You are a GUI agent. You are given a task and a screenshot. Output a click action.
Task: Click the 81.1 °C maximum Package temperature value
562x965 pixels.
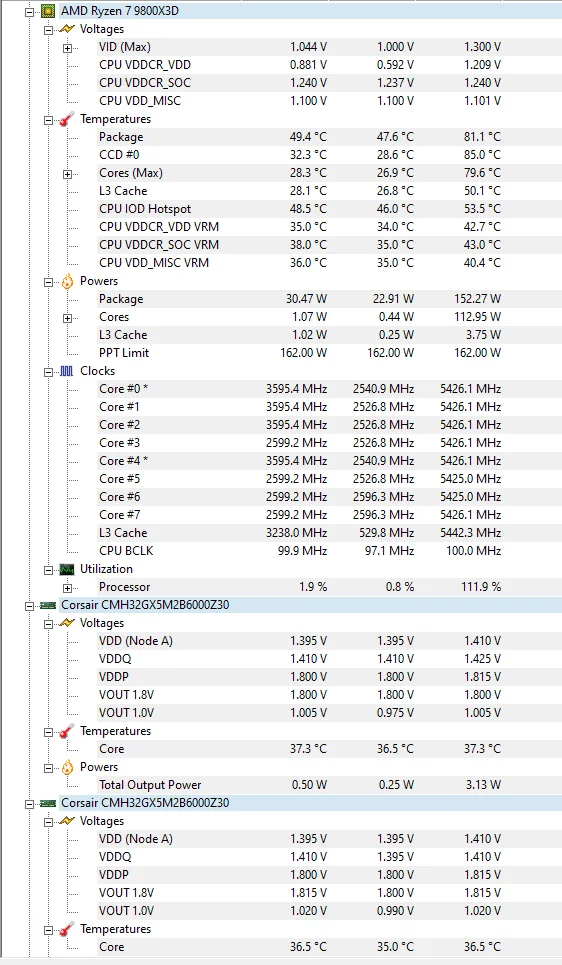482,137
